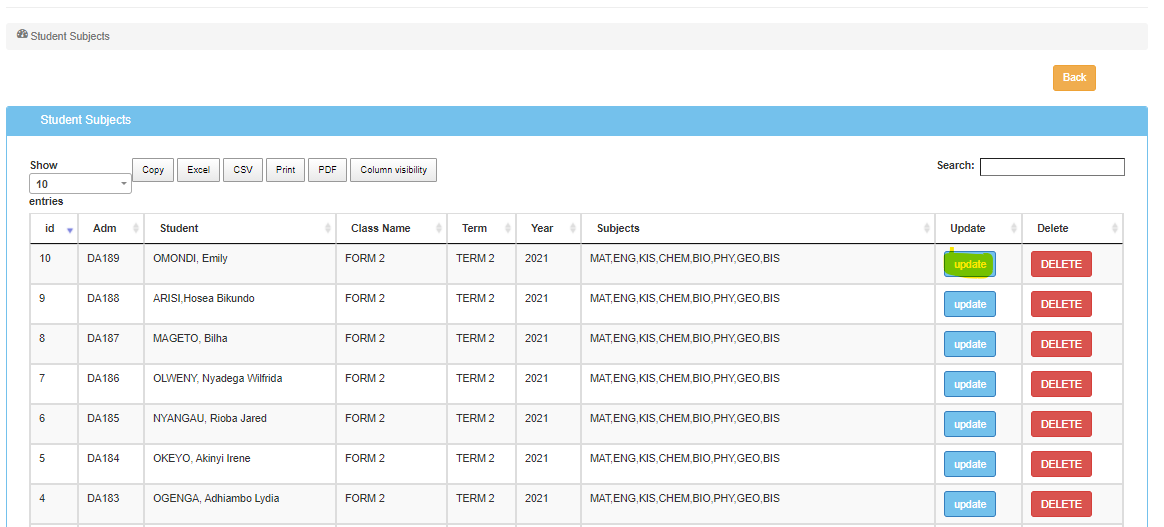The height and width of the screenshot is (527, 1164).
Task: Sort by Adm column sort icon
Action: coord(136,229)
